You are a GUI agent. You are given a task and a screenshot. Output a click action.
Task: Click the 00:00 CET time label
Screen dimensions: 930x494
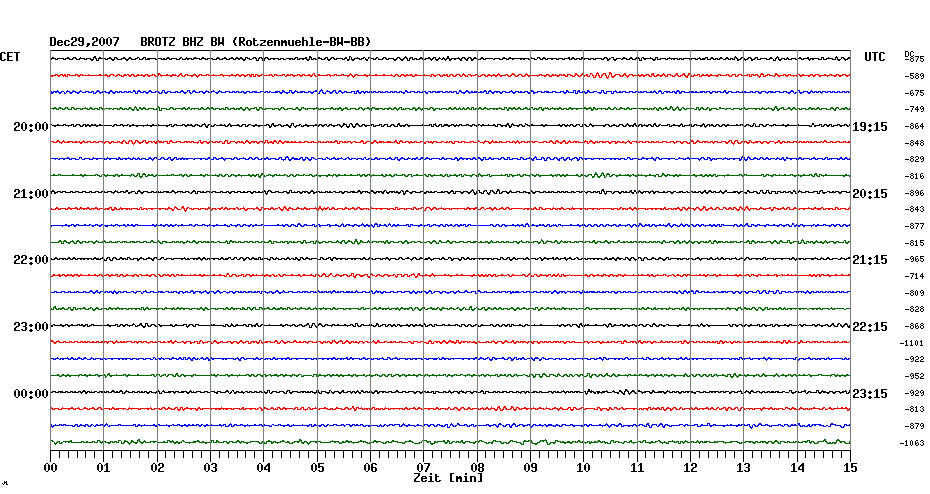click(31, 393)
